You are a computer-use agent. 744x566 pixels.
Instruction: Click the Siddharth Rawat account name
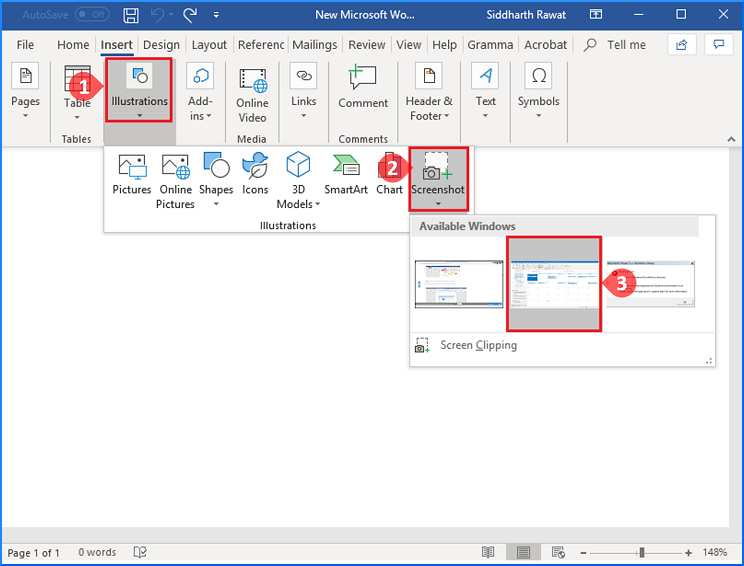point(526,15)
